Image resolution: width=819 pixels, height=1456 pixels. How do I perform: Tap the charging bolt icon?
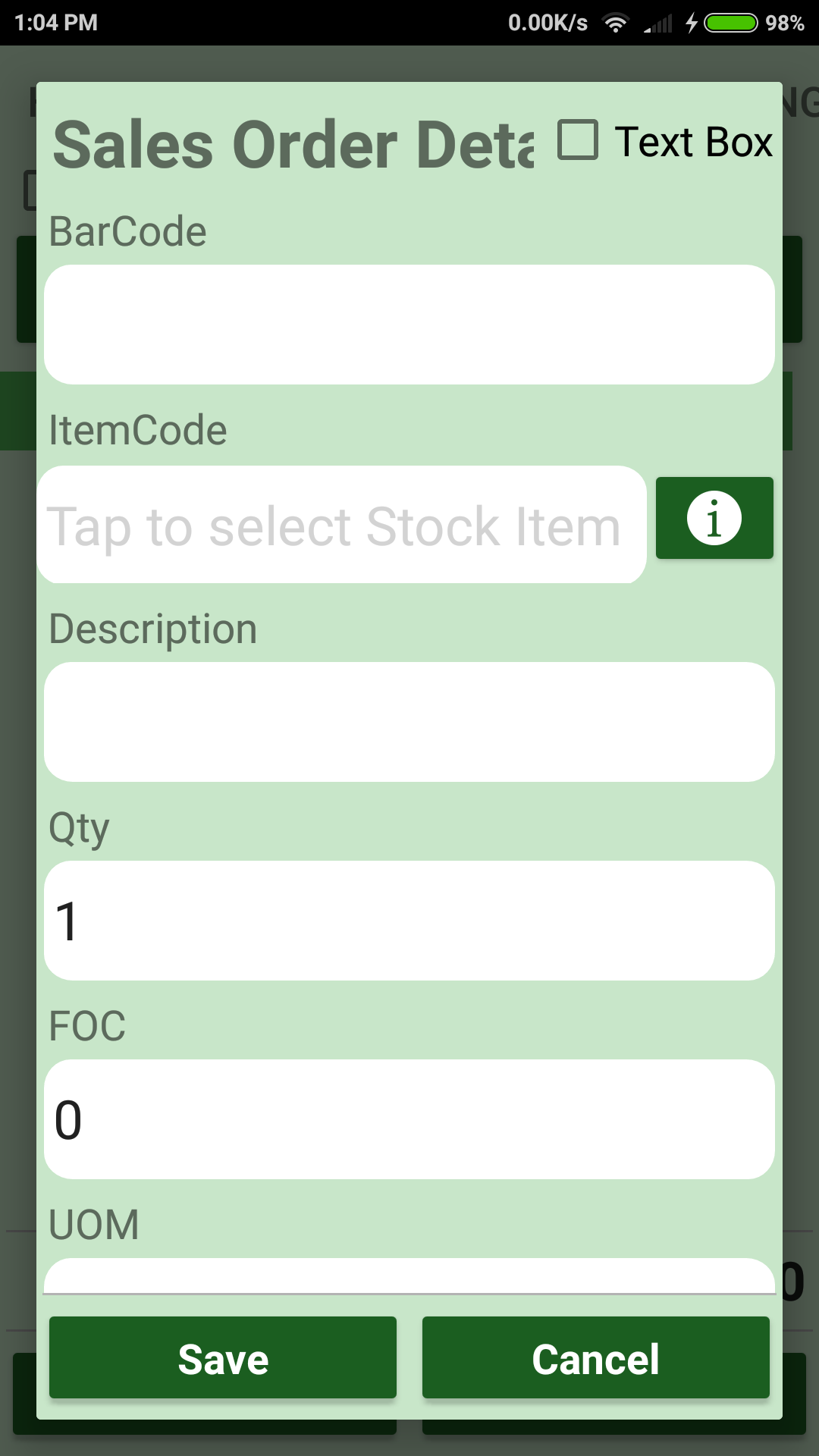click(x=691, y=24)
